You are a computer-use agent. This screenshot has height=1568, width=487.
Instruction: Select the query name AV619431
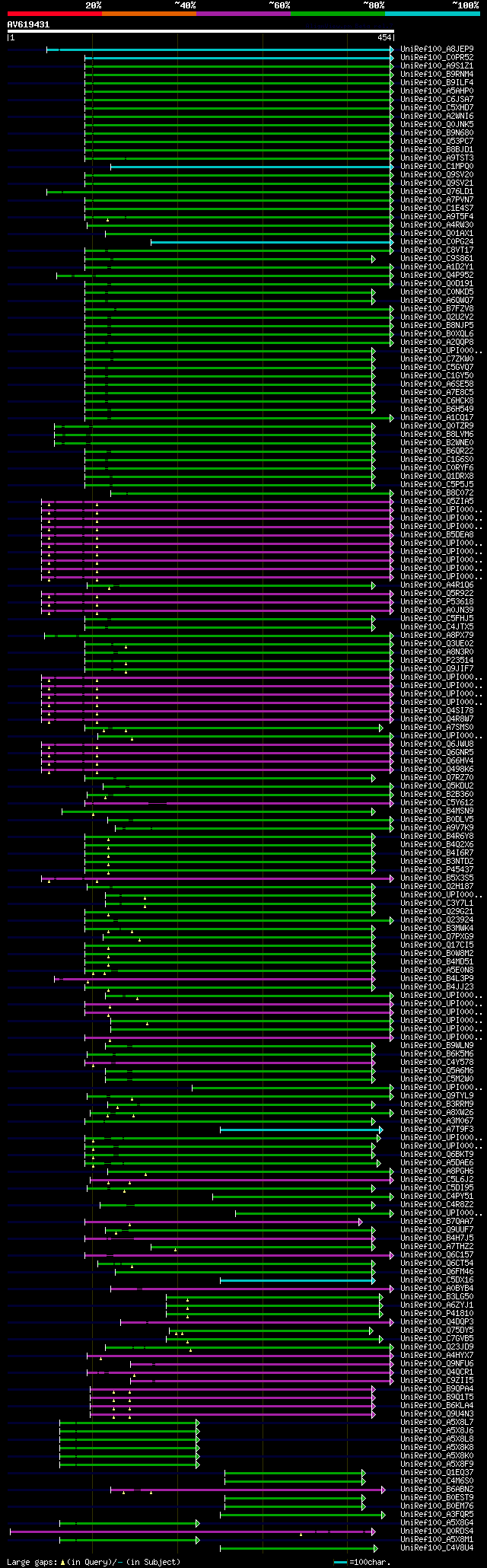click(29, 24)
